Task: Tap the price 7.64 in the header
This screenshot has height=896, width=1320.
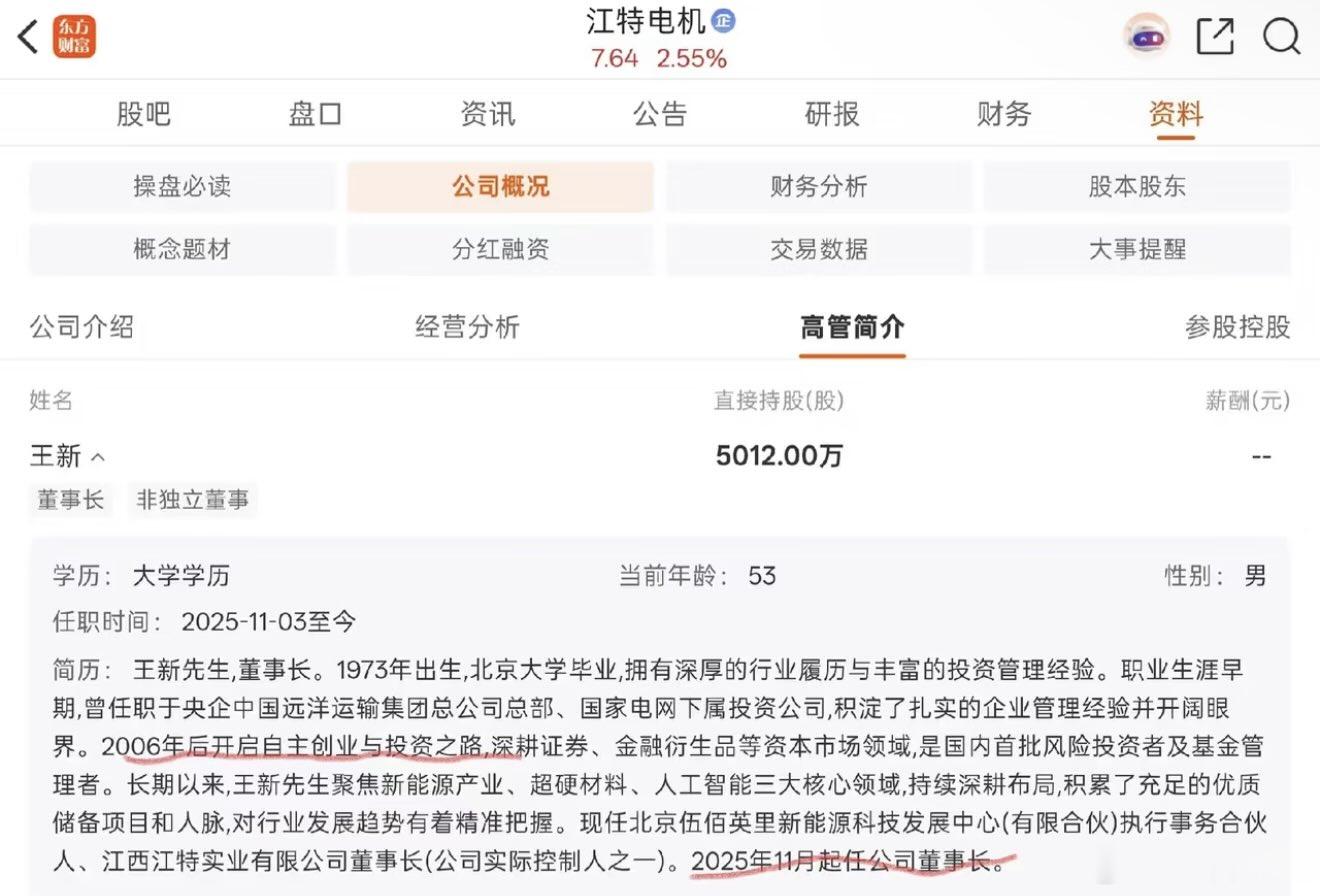Action: [x=614, y=58]
